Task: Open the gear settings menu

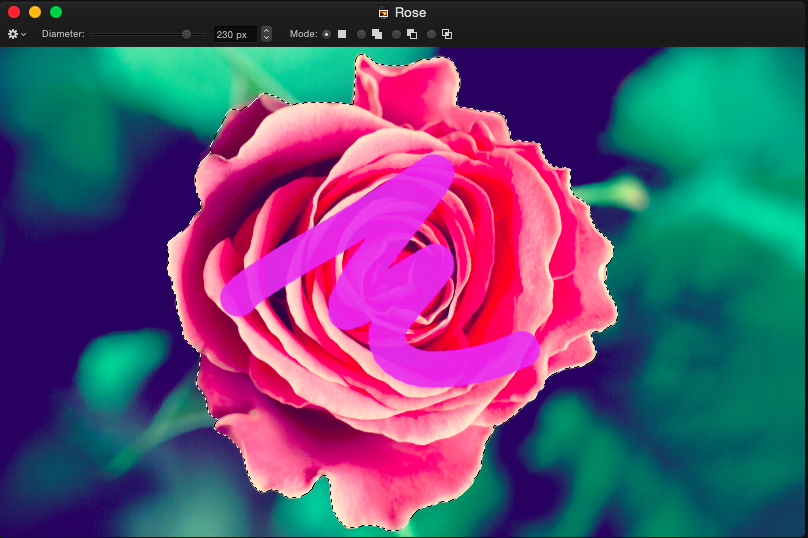Action: point(16,34)
